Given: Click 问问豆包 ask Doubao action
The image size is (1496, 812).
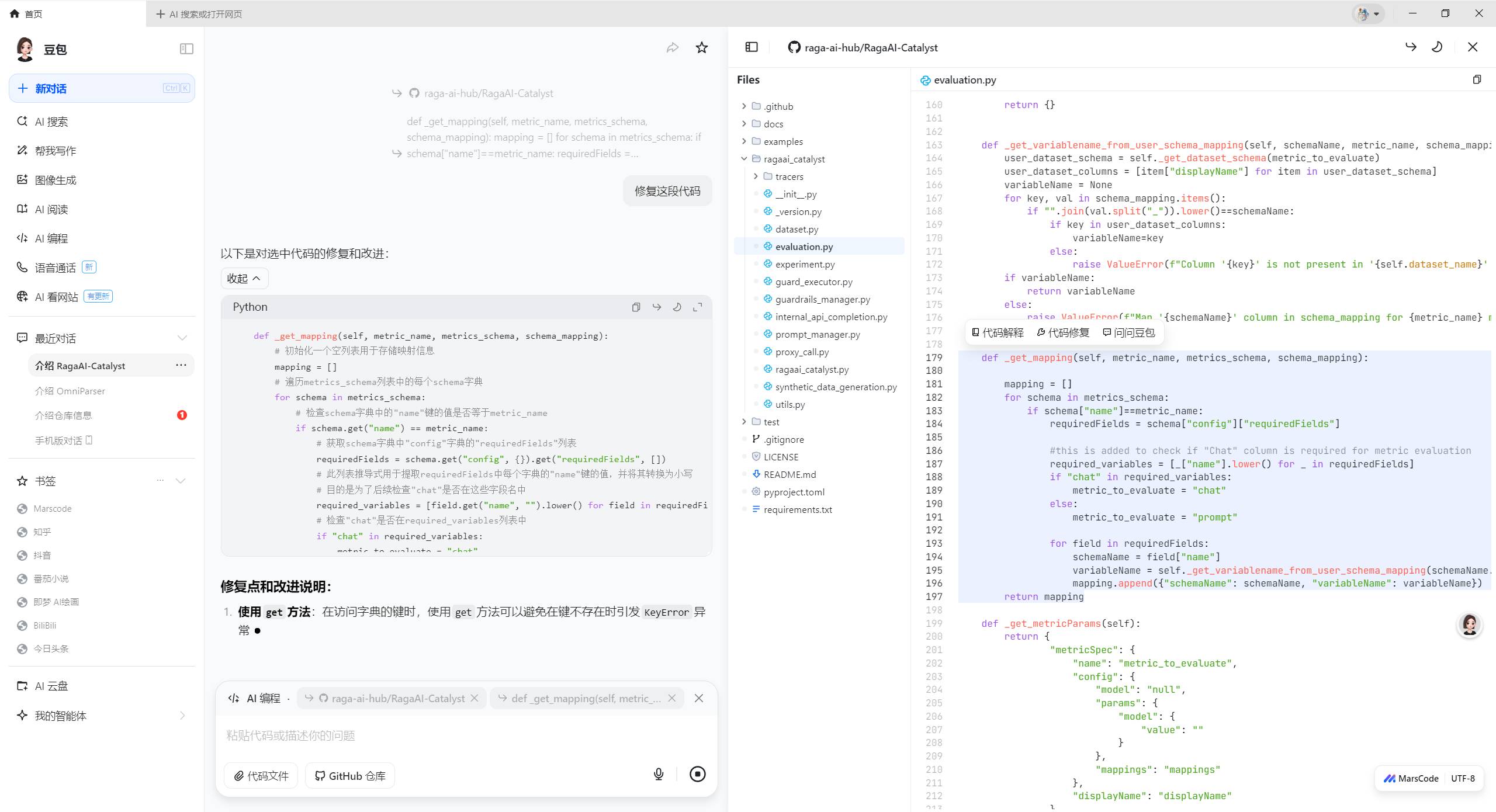Looking at the screenshot, I should tap(1128, 332).
